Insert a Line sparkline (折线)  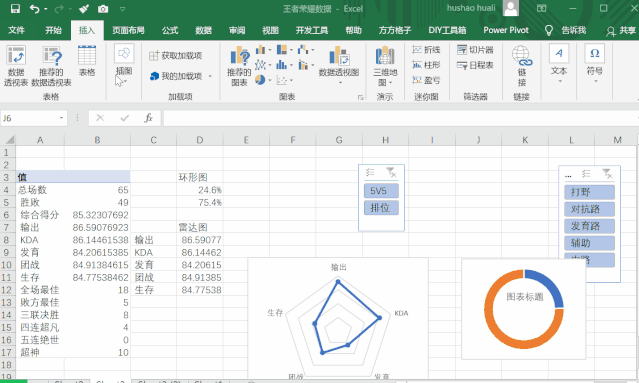coord(426,50)
